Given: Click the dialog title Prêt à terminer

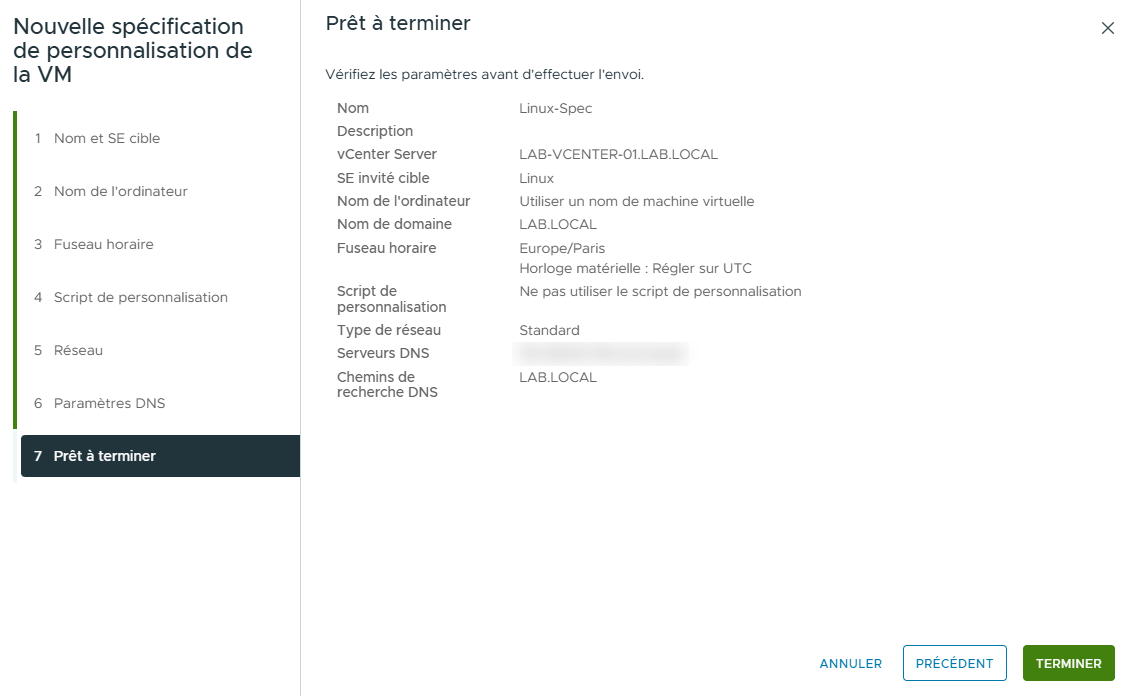Looking at the screenshot, I should tap(396, 23).
